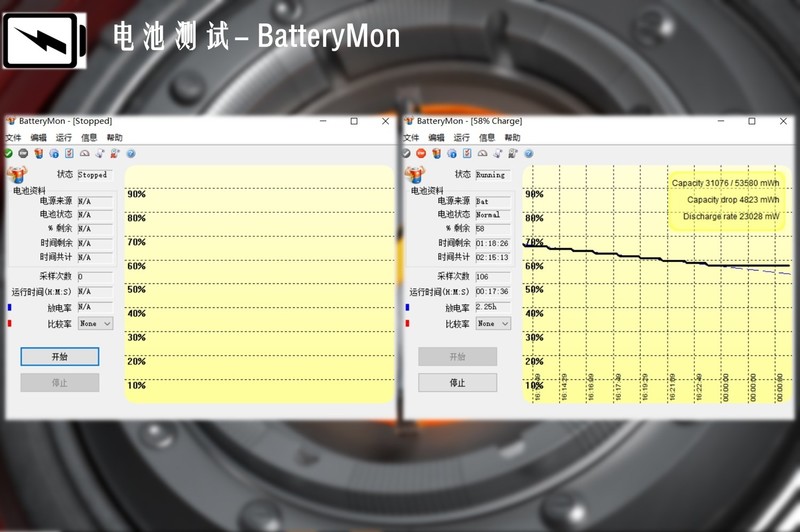Click battery information icon in 58% Charge window
The image size is (800, 532).
[437, 153]
